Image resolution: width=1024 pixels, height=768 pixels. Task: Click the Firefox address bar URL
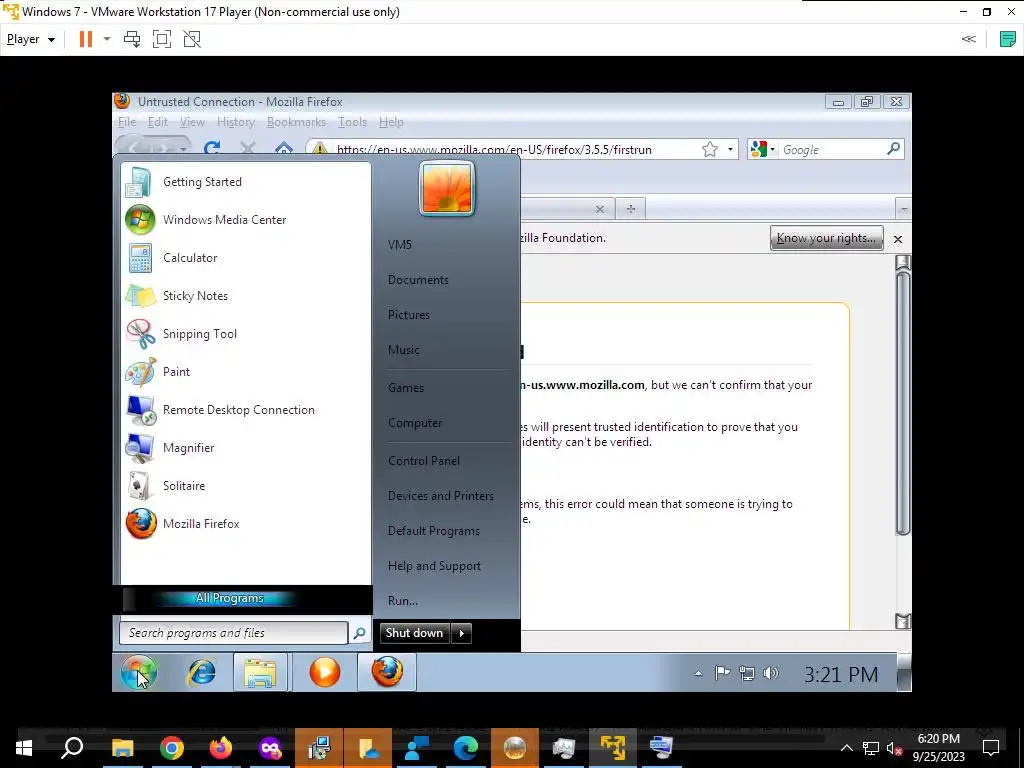pyautogui.click(x=494, y=150)
